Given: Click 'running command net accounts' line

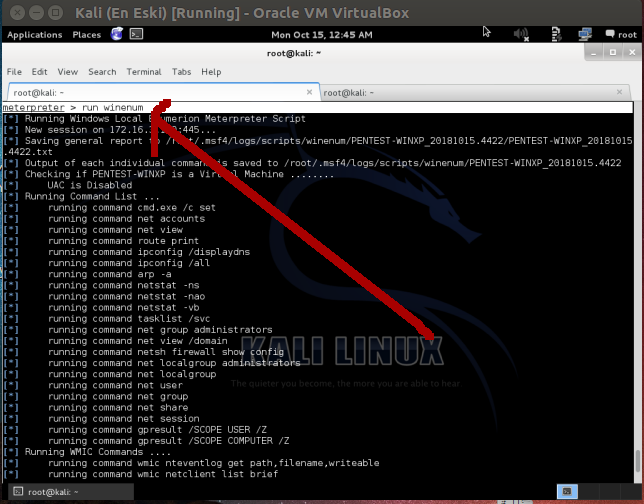Looking at the screenshot, I should click(126, 219).
